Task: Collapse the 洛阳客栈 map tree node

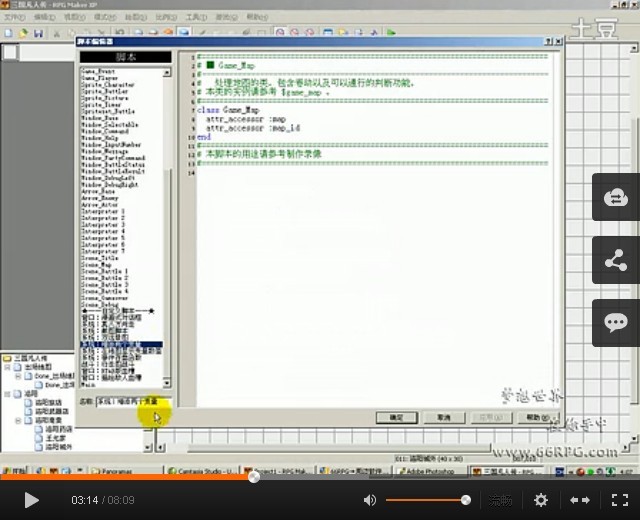Action: [x=18, y=420]
